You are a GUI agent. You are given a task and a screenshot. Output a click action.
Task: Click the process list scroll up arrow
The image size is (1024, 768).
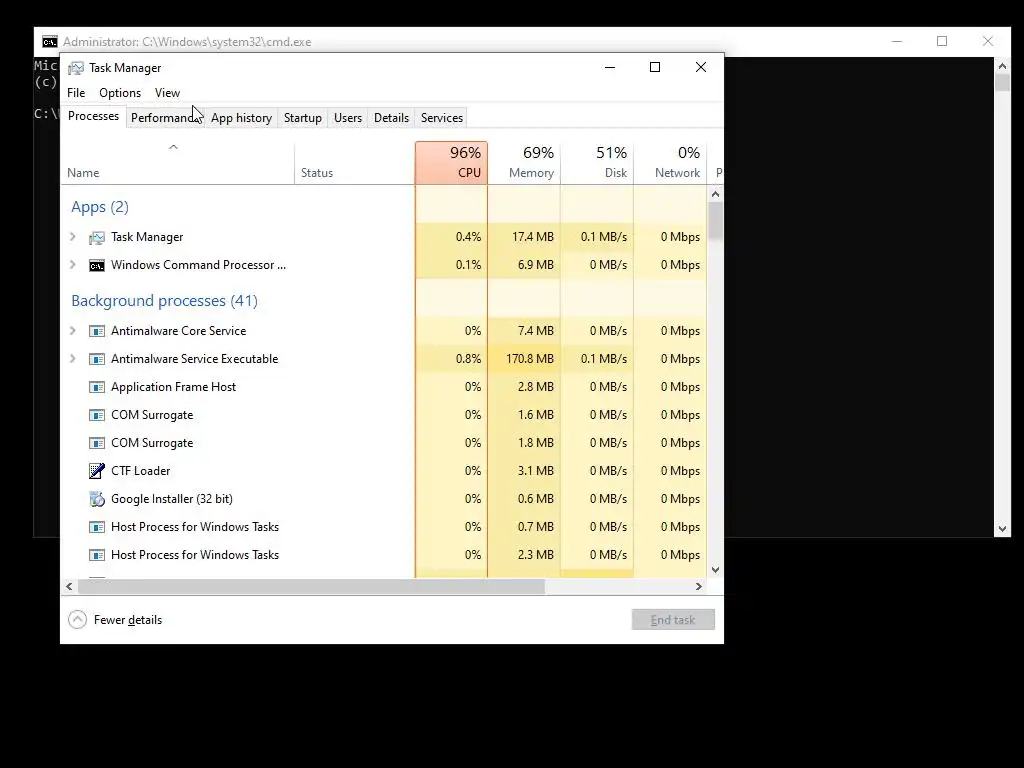715,194
